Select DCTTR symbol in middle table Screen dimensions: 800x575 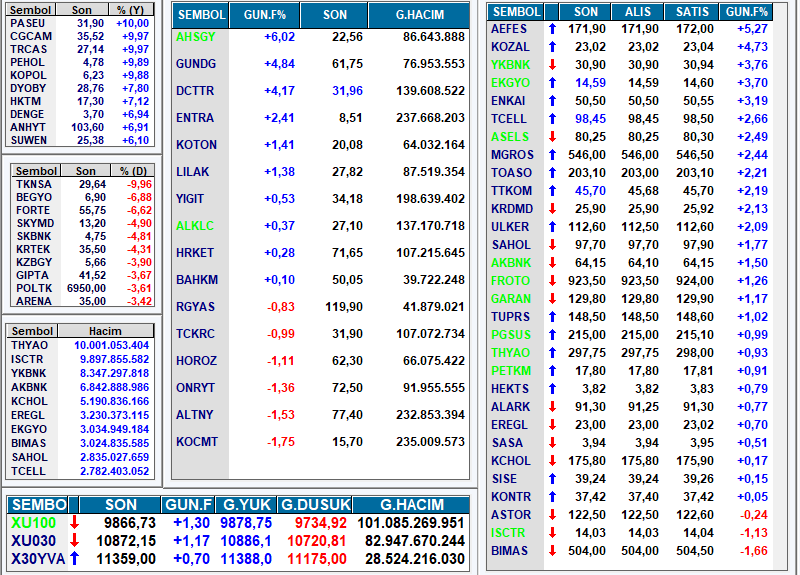click(x=195, y=91)
